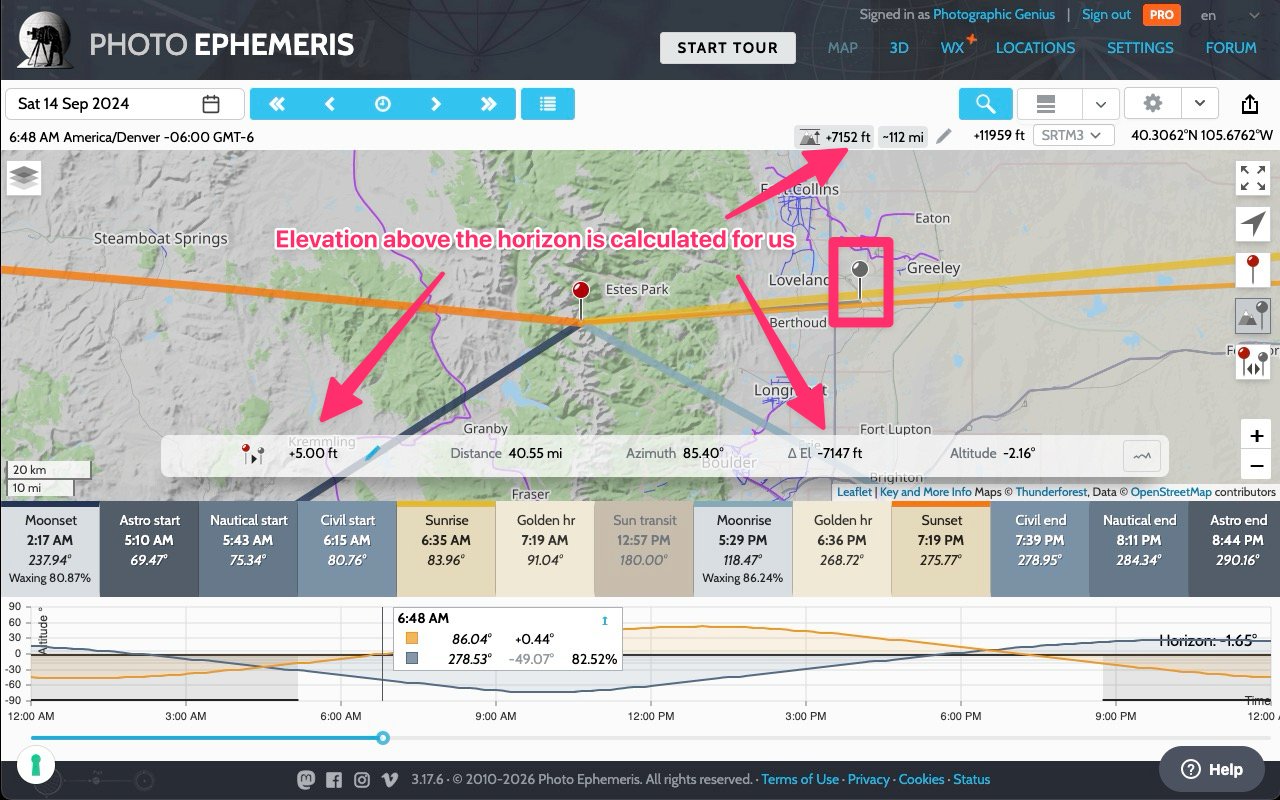Switch to the 3D tab
The height and width of the screenshot is (800, 1280).
(x=899, y=47)
